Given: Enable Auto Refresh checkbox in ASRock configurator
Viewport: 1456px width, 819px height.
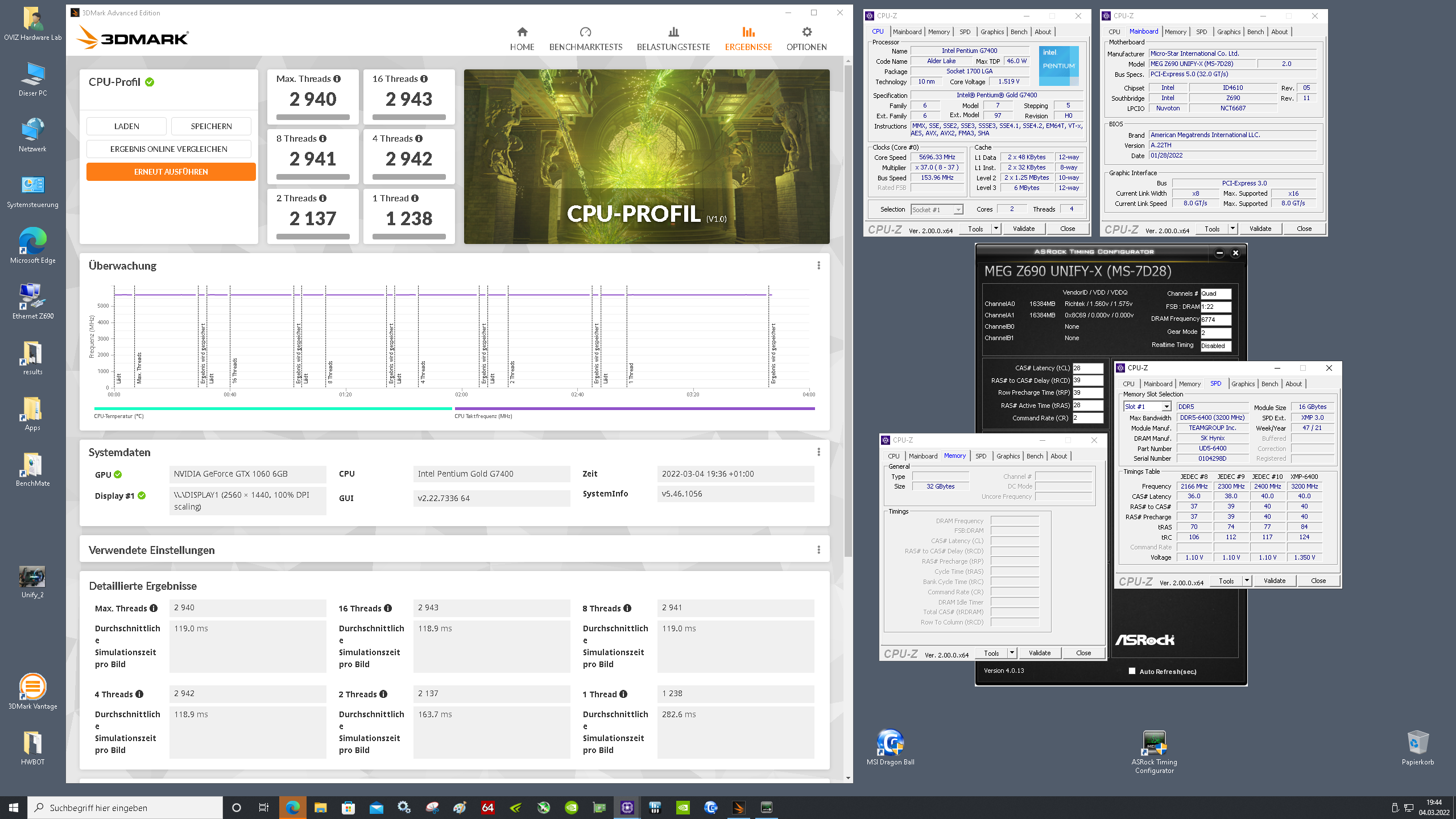Looking at the screenshot, I should click(1132, 671).
